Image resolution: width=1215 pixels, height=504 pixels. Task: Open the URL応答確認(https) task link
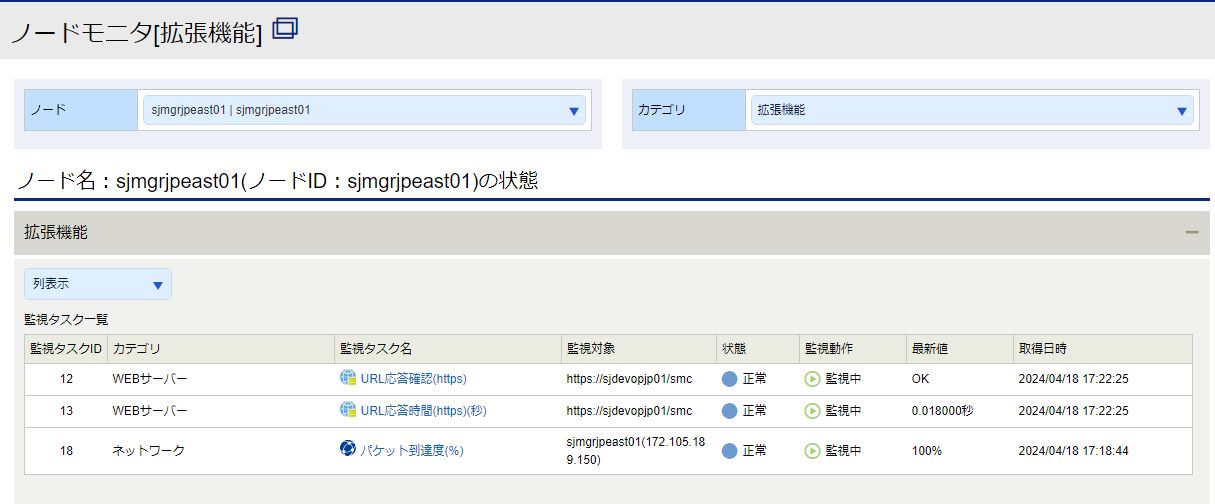click(413, 379)
